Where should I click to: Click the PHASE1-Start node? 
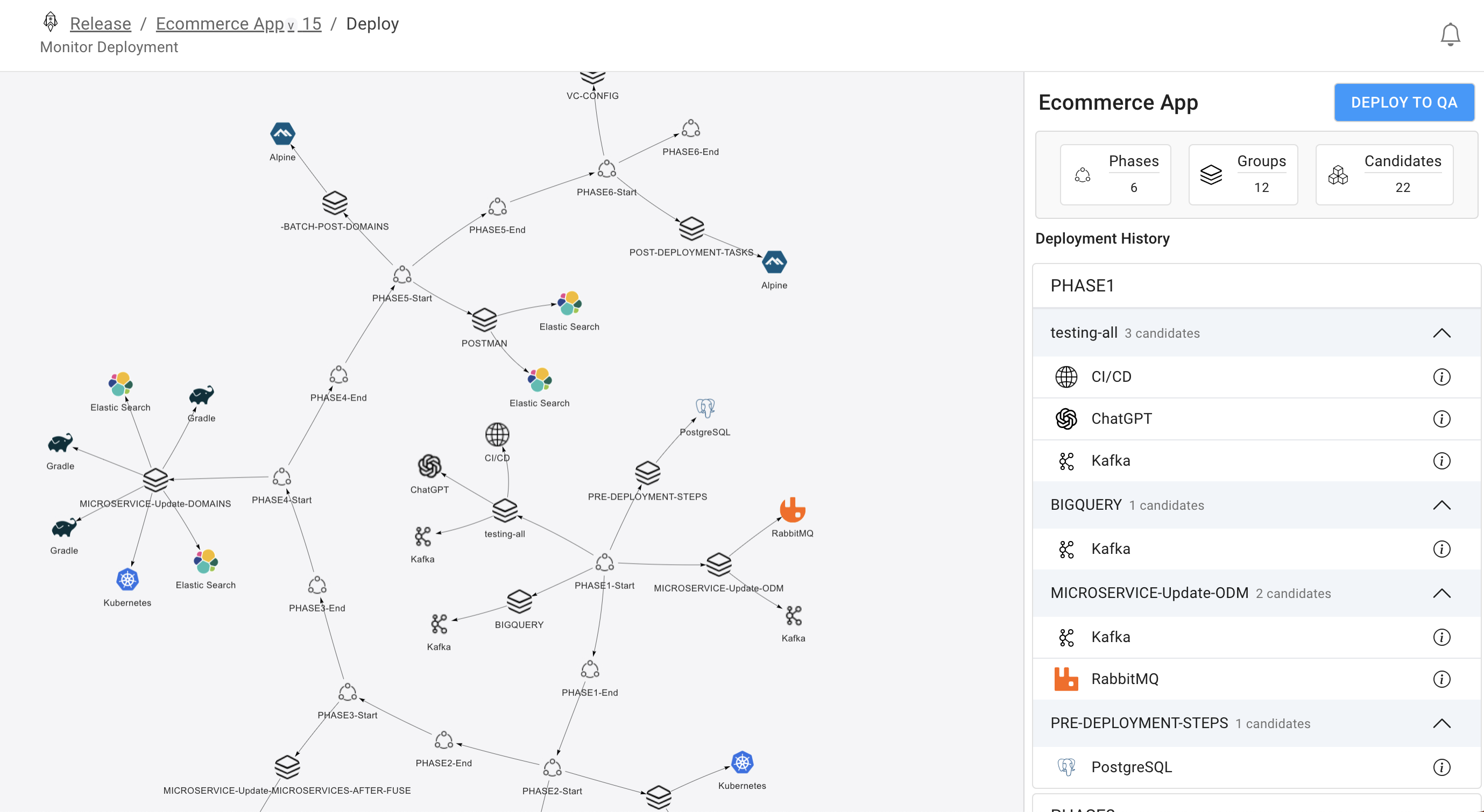click(x=604, y=562)
